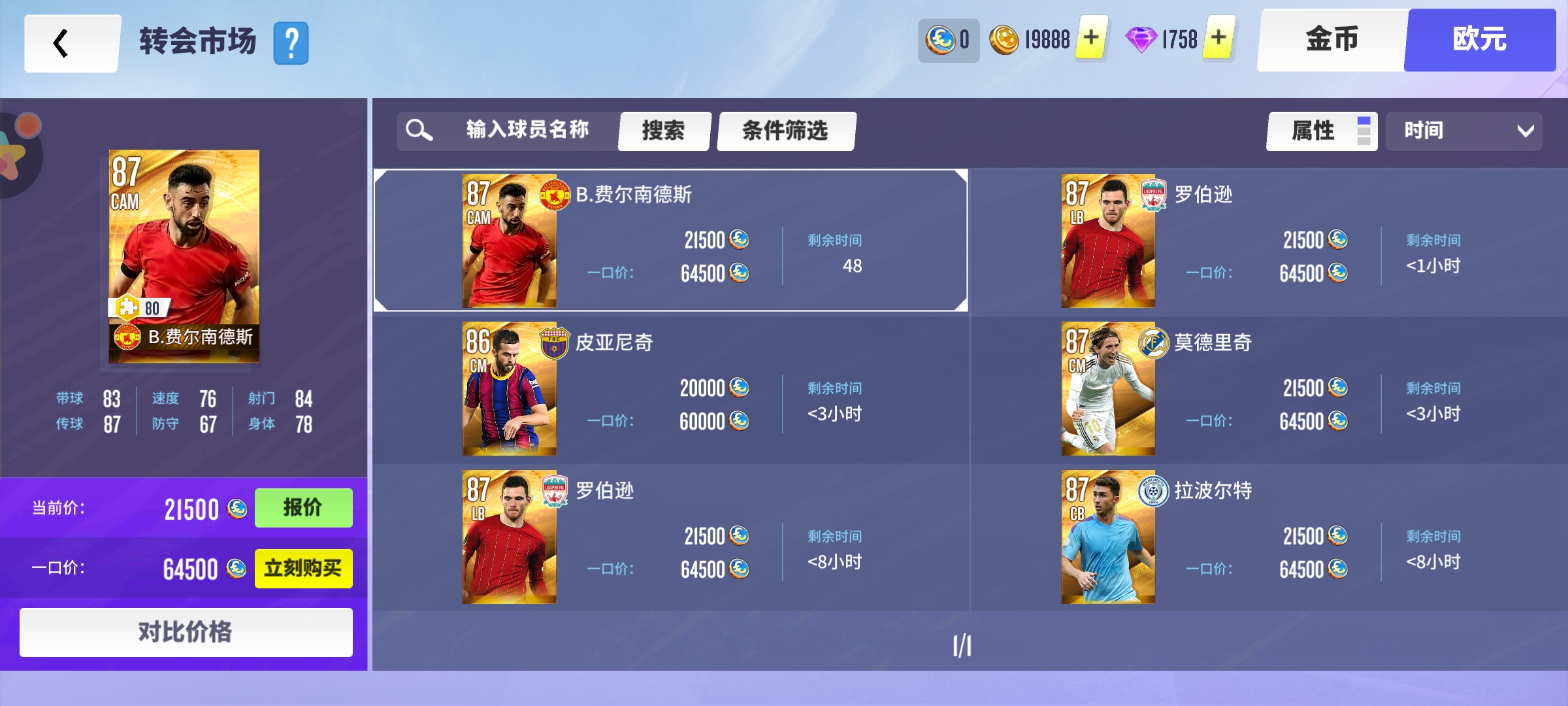The width and height of the screenshot is (1568, 706).
Task: Click the magnifying glass search icon
Action: click(x=418, y=130)
